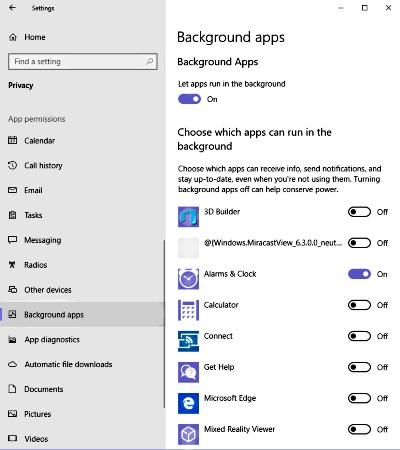The width and height of the screenshot is (400, 450).
Task: Enable 3D Builder background toggle
Action: tap(359, 212)
